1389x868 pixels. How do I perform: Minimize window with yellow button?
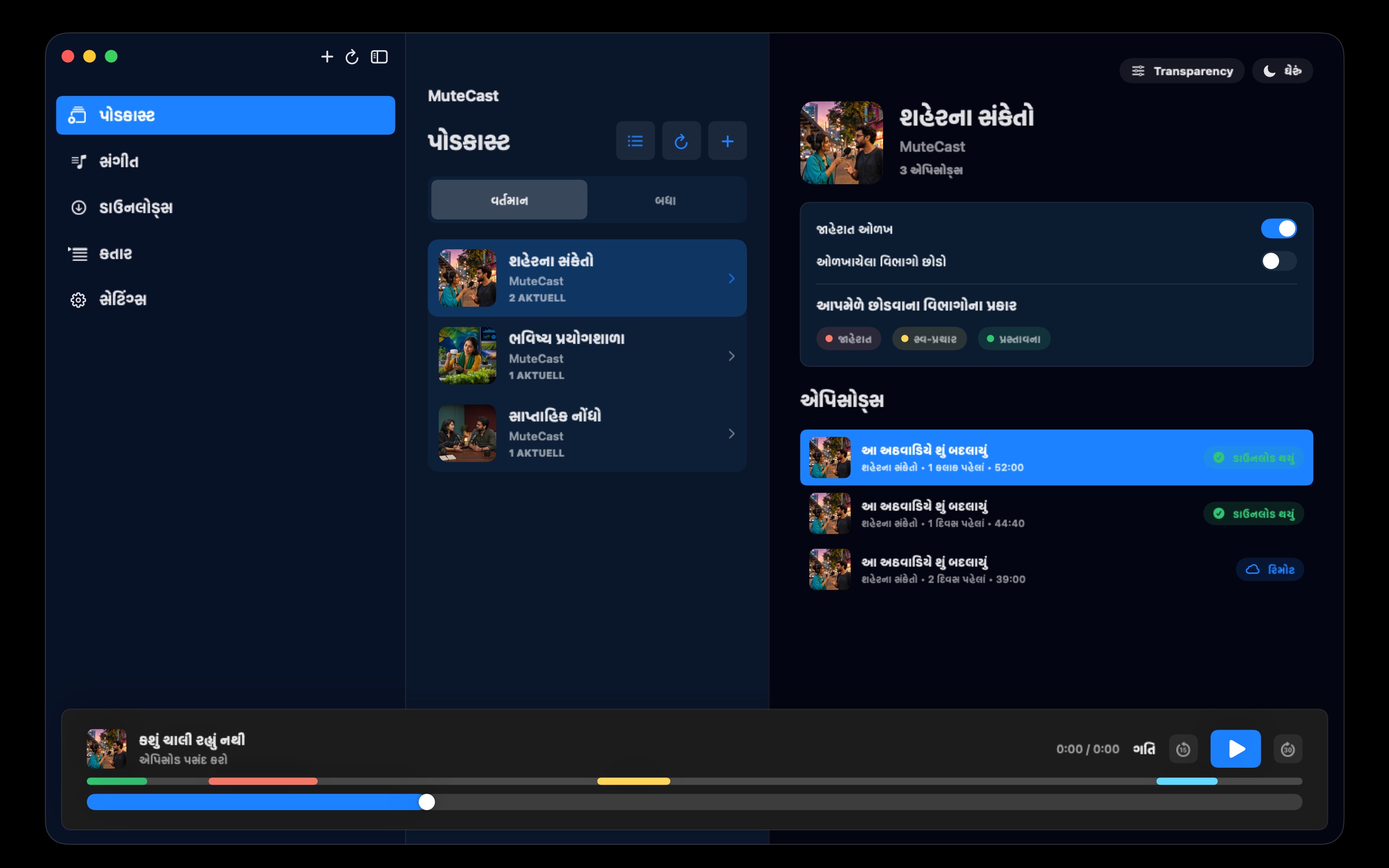(x=90, y=56)
